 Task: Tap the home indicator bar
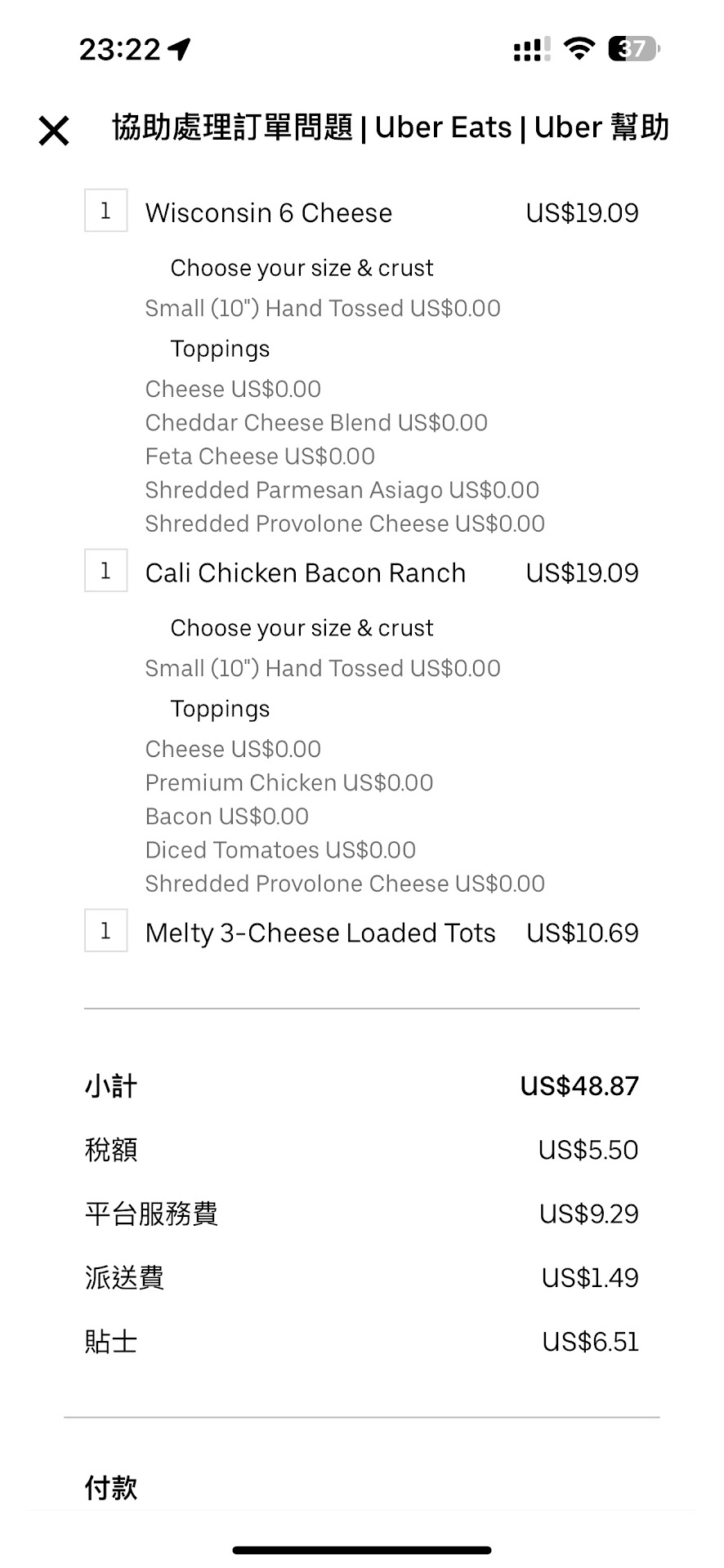[362, 1549]
